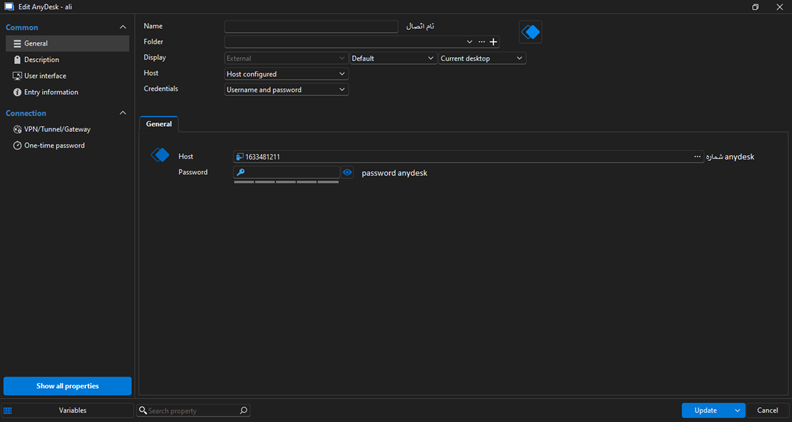Click the 'password anydesk' annotation text
792x422 pixels.
click(x=394, y=173)
